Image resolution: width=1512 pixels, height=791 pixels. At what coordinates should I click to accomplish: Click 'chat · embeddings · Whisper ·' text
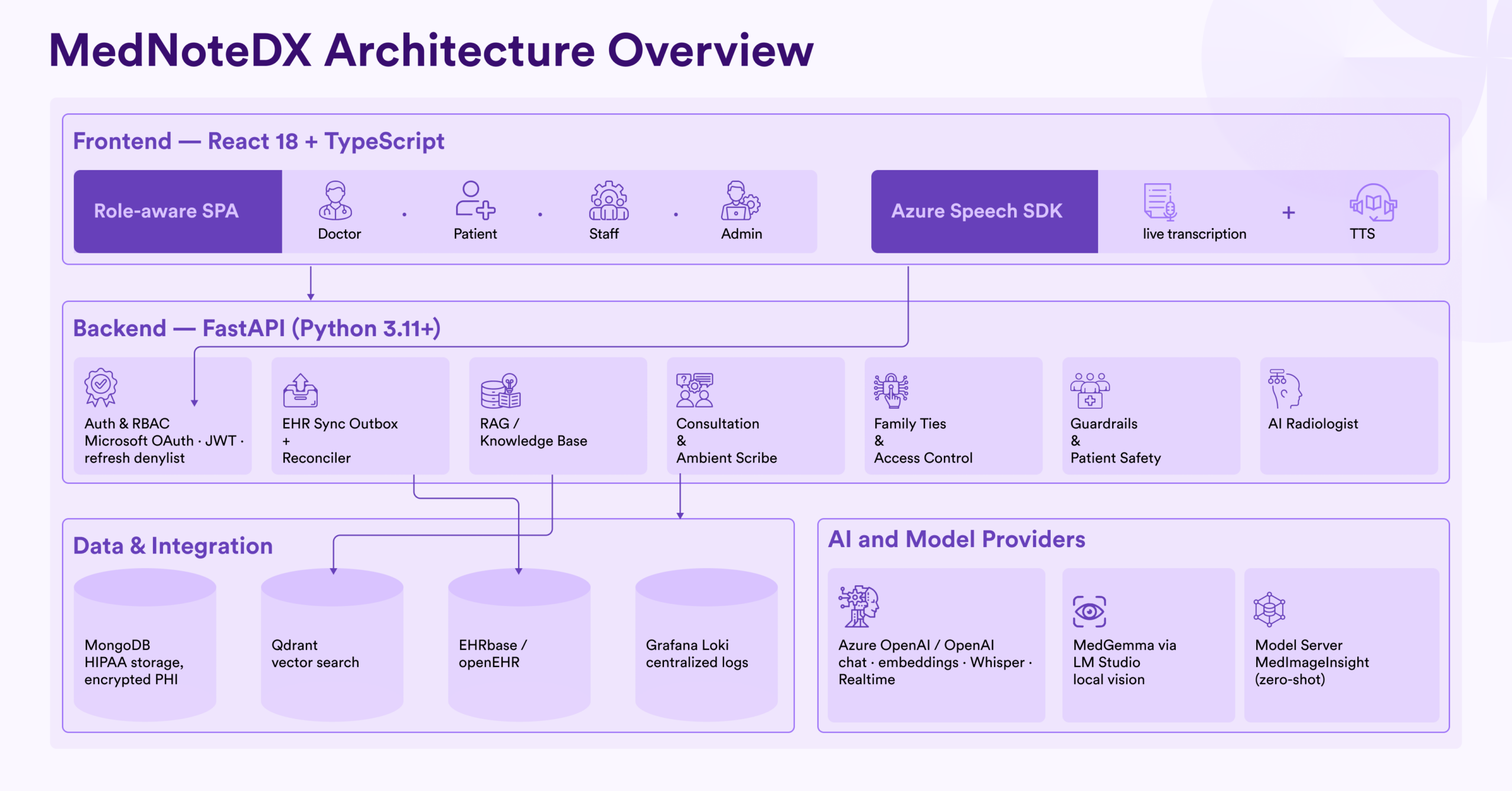tap(936, 662)
